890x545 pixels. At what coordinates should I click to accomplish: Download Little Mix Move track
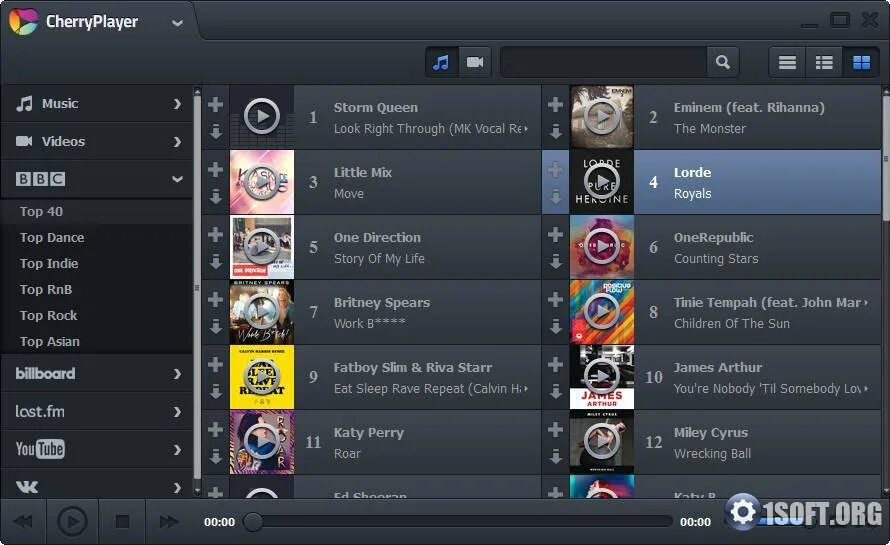[x=216, y=196]
